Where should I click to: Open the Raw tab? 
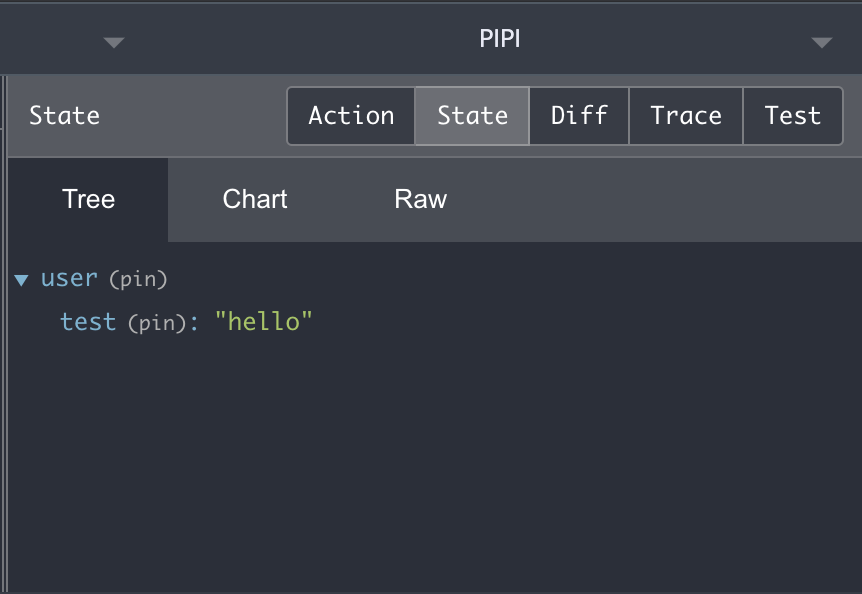421,199
